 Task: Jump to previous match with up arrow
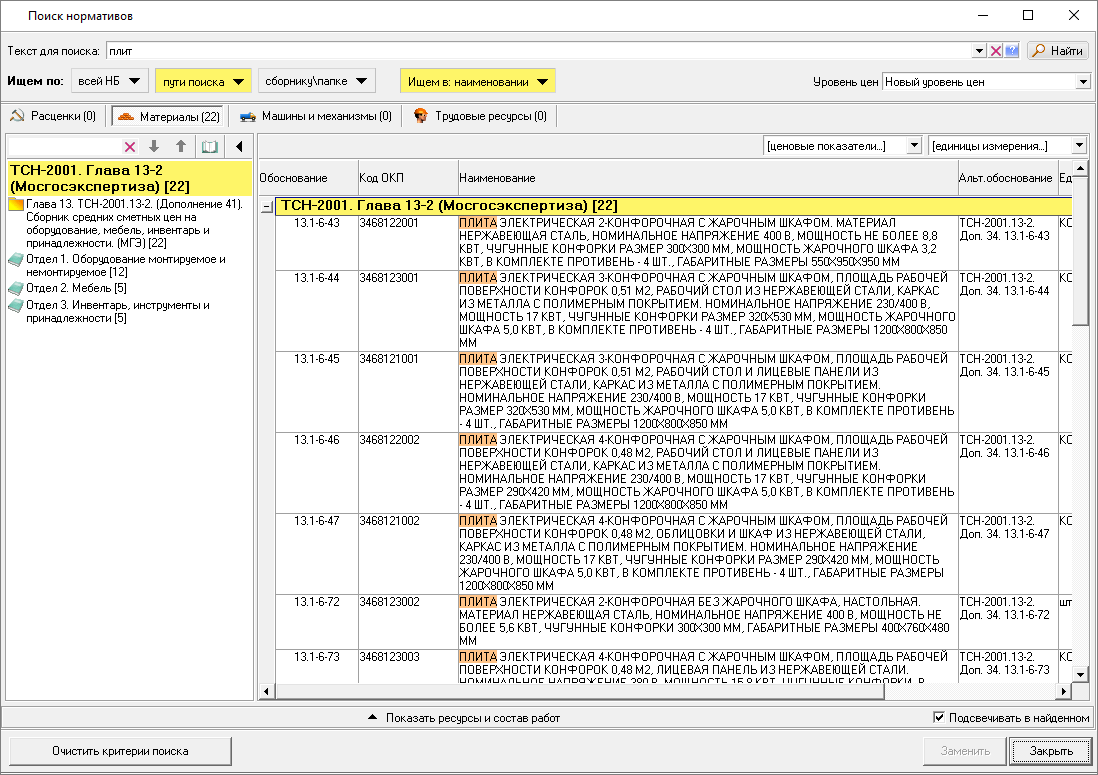coord(181,147)
